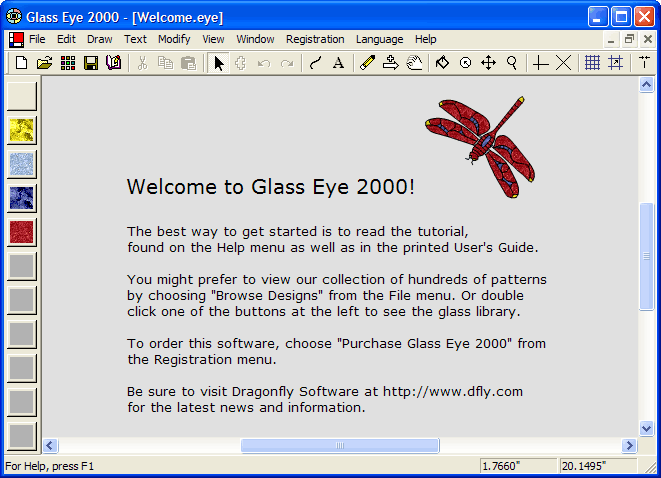The width and height of the screenshot is (661, 478).
Task: Open the Modify menu
Action: click(x=174, y=39)
